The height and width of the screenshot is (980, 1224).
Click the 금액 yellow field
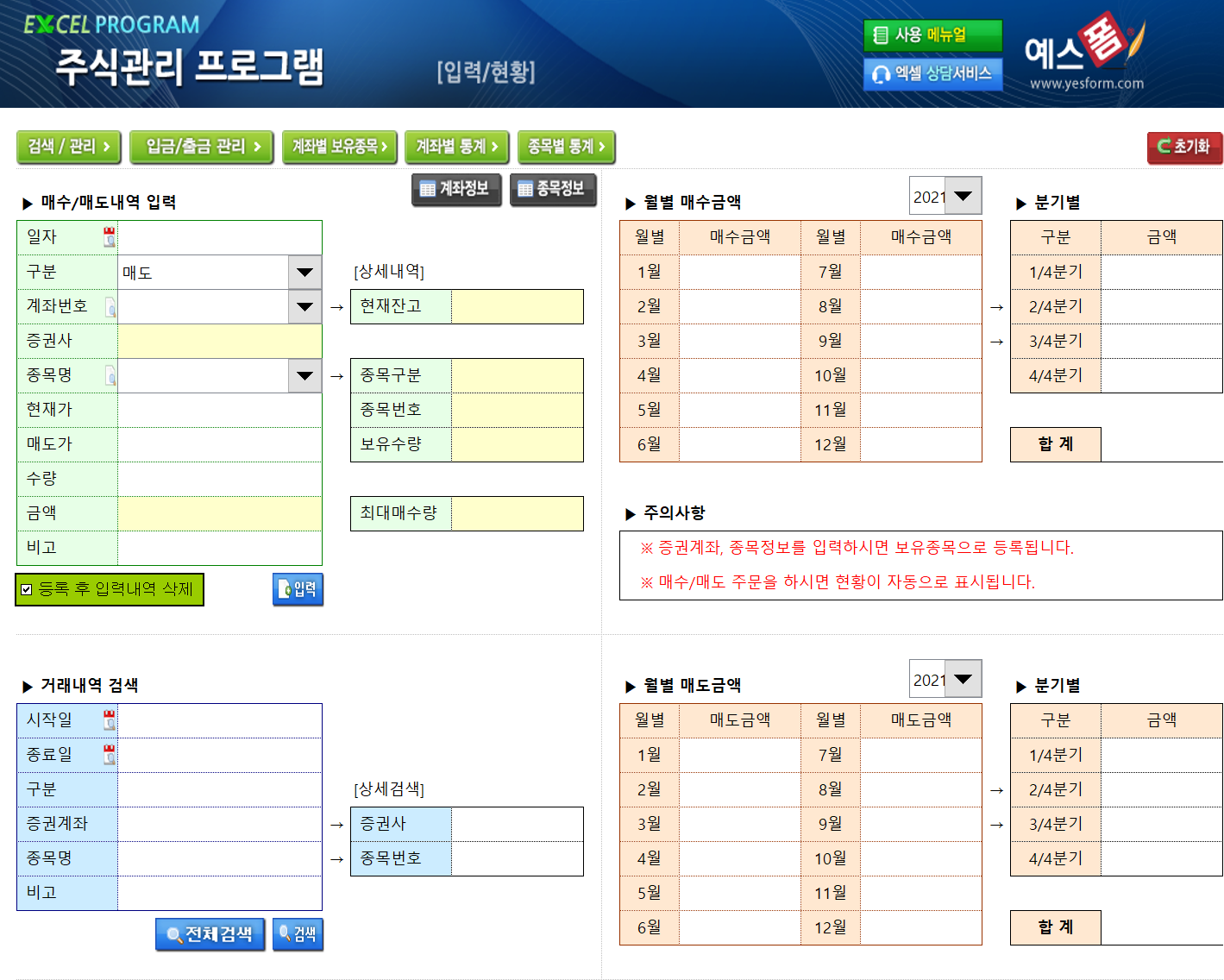point(219,513)
